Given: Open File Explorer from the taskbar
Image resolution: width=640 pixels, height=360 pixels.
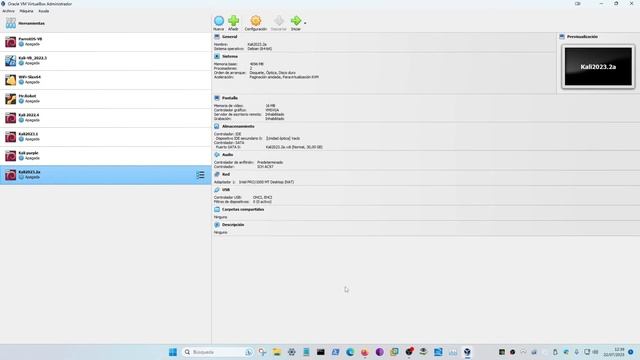Looking at the screenshot, I should (277, 352).
